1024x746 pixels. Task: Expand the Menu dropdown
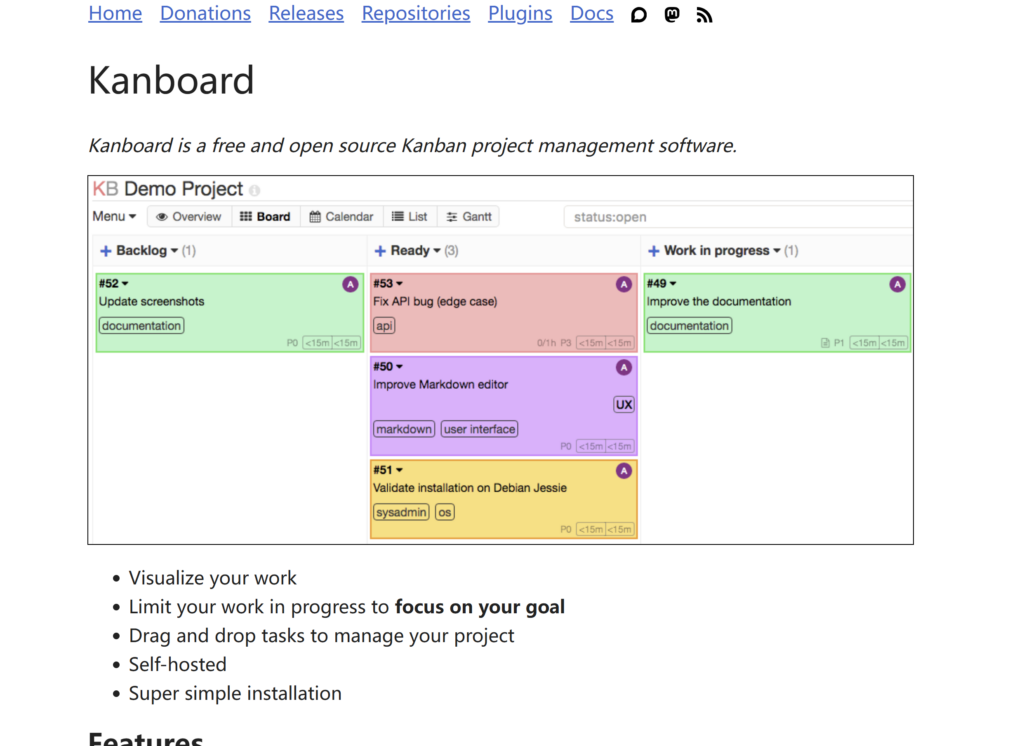point(114,217)
